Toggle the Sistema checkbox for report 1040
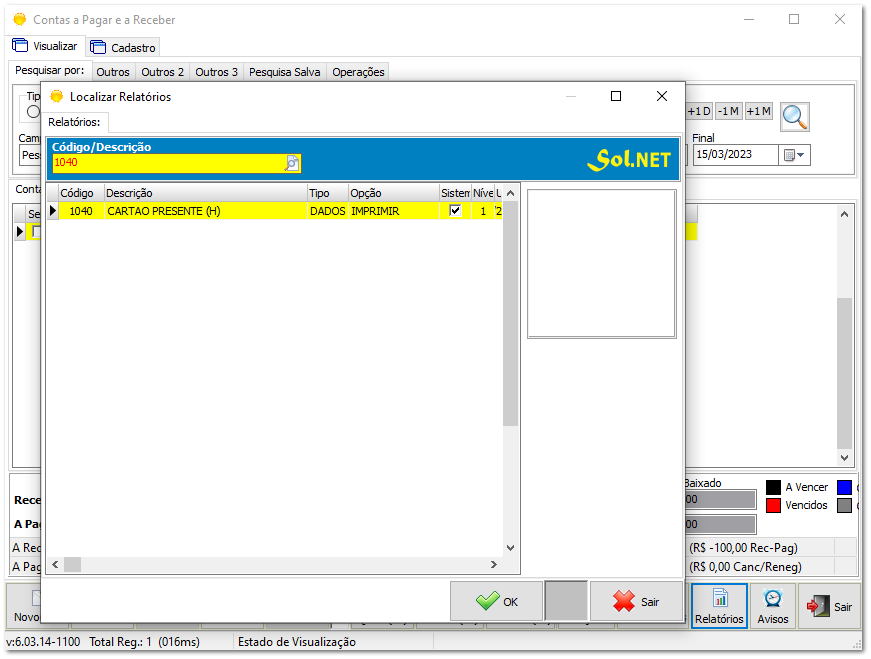 click(x=455, y=211)
